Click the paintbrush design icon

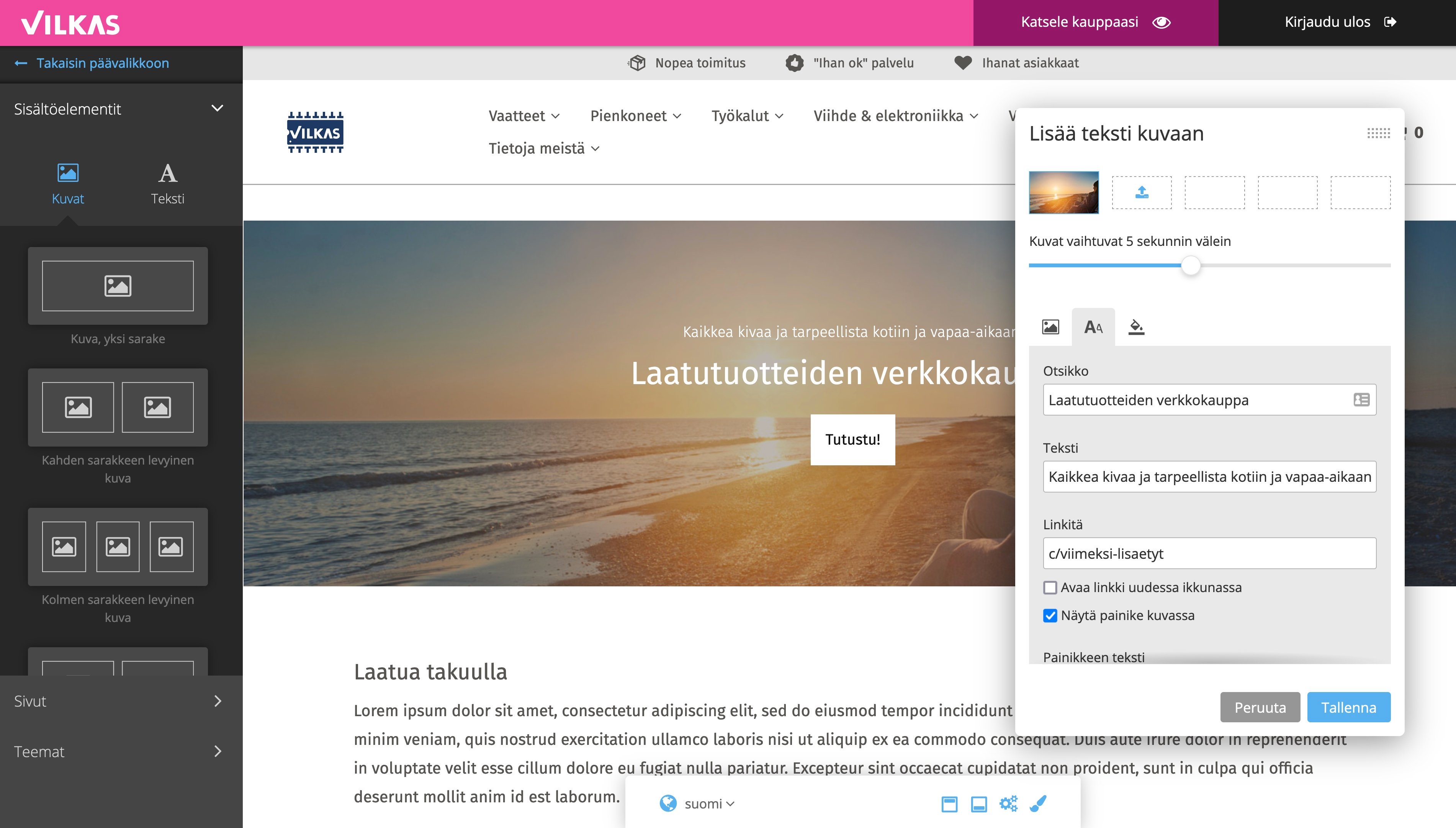[1038, 803]
